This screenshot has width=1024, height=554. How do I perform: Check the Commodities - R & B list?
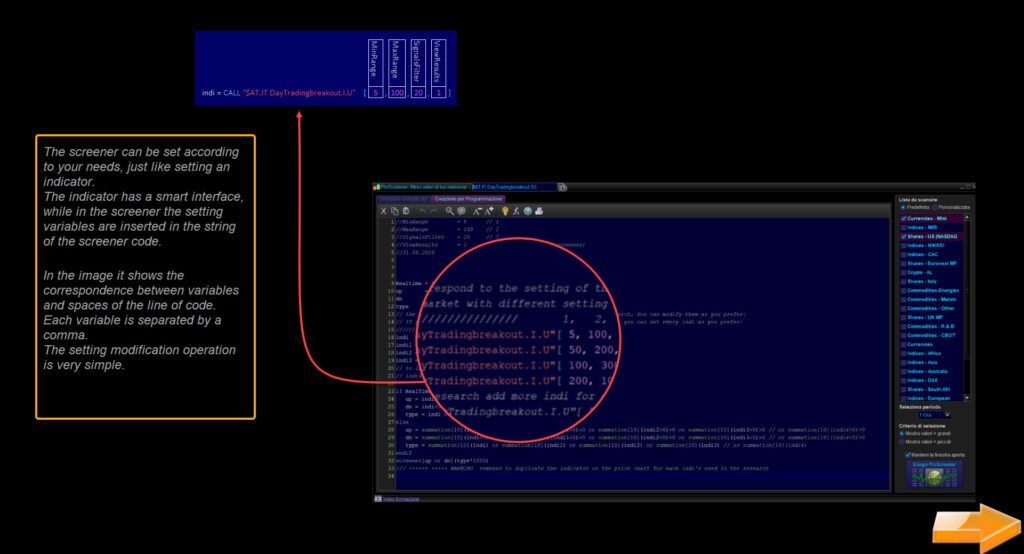(x=904, y=326)
